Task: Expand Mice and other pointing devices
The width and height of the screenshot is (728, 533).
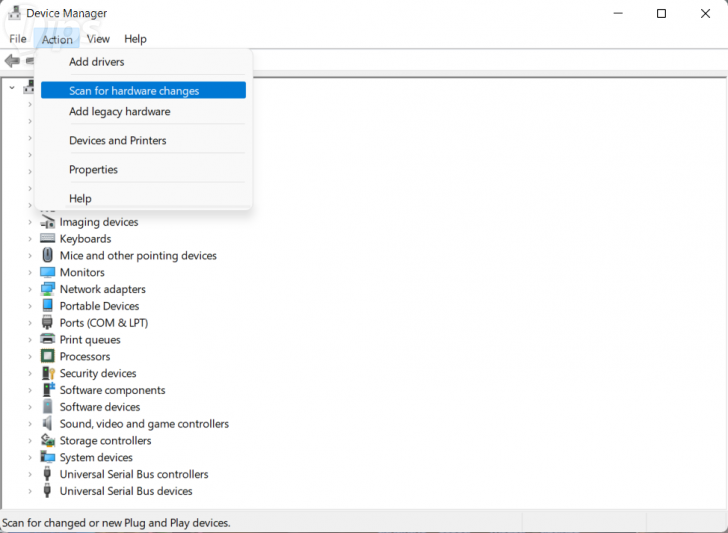Action: click(x=30, y=255)
